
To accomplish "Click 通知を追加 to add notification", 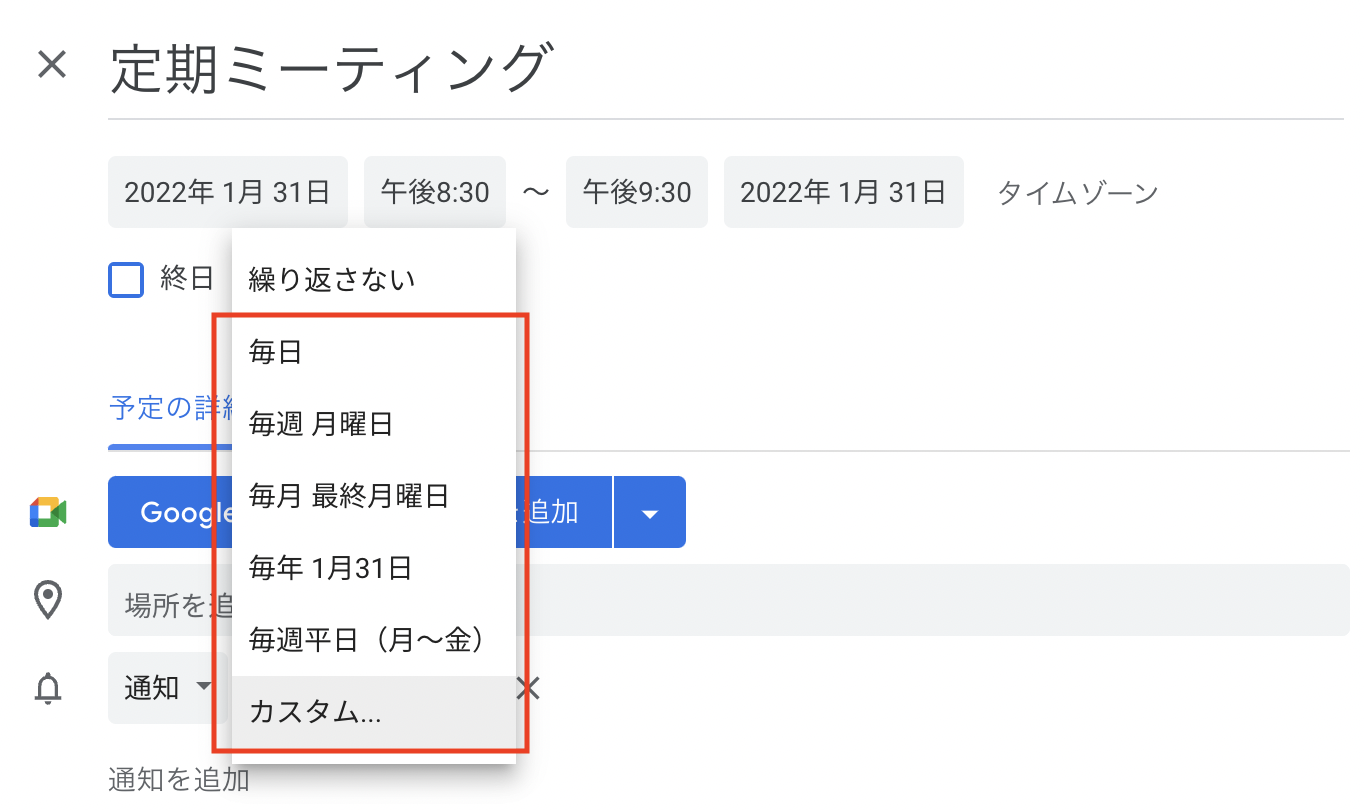I will pos(179,780).
